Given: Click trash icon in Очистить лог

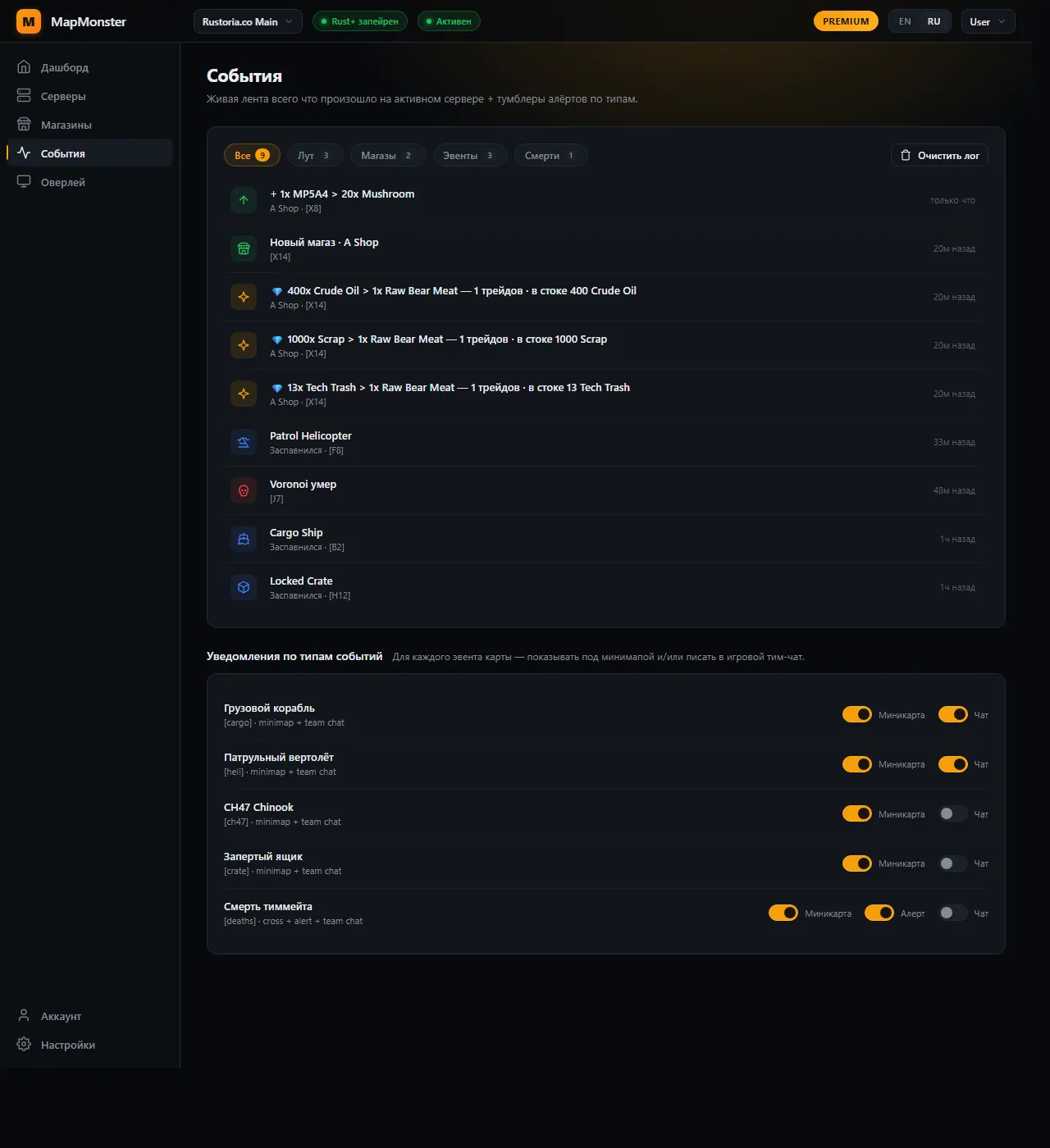Looking at the screenshot, I should [906, 155].
